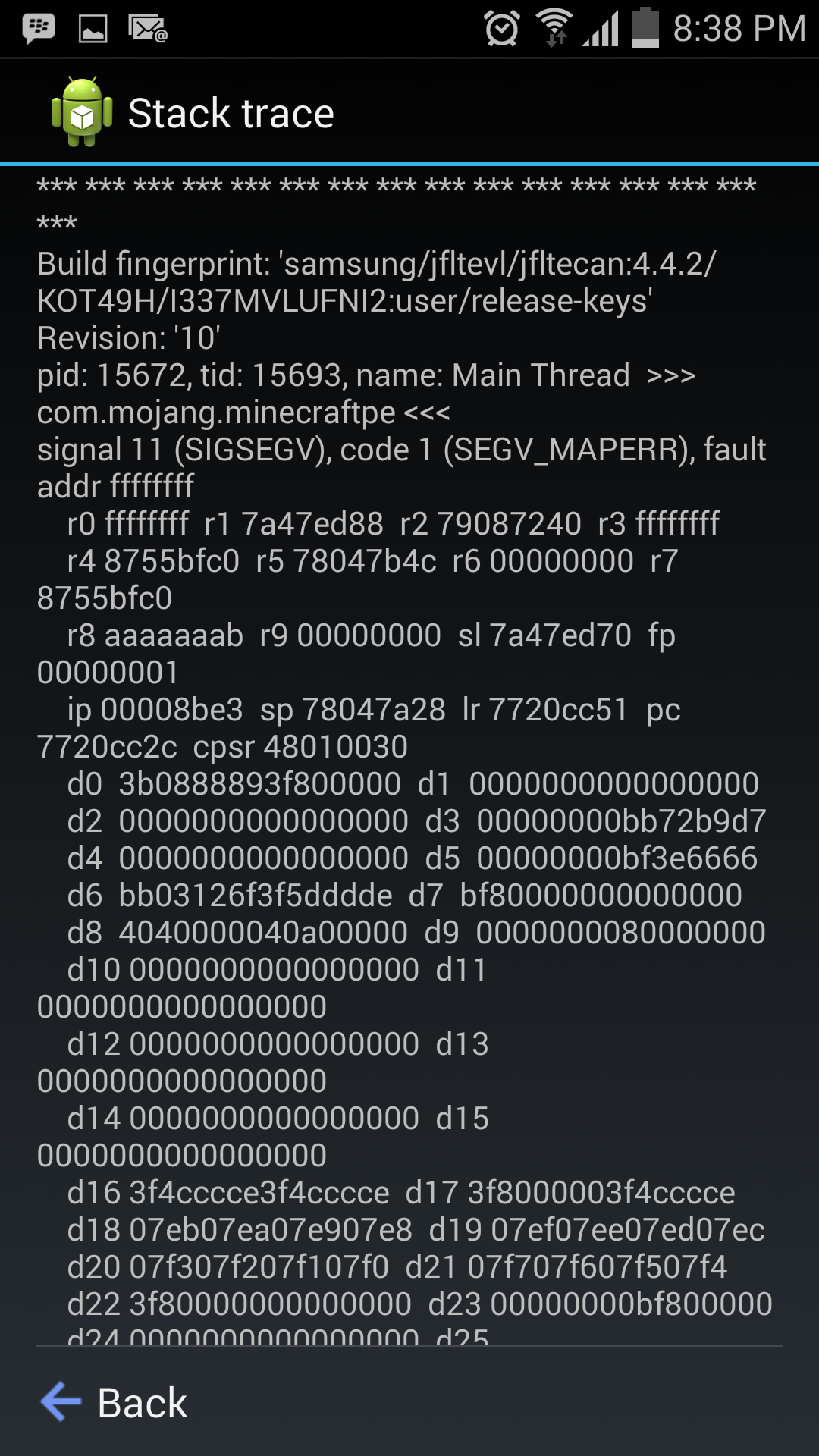Open the image notification icon
Screen dimensions: 819x1456
point(93,30)
